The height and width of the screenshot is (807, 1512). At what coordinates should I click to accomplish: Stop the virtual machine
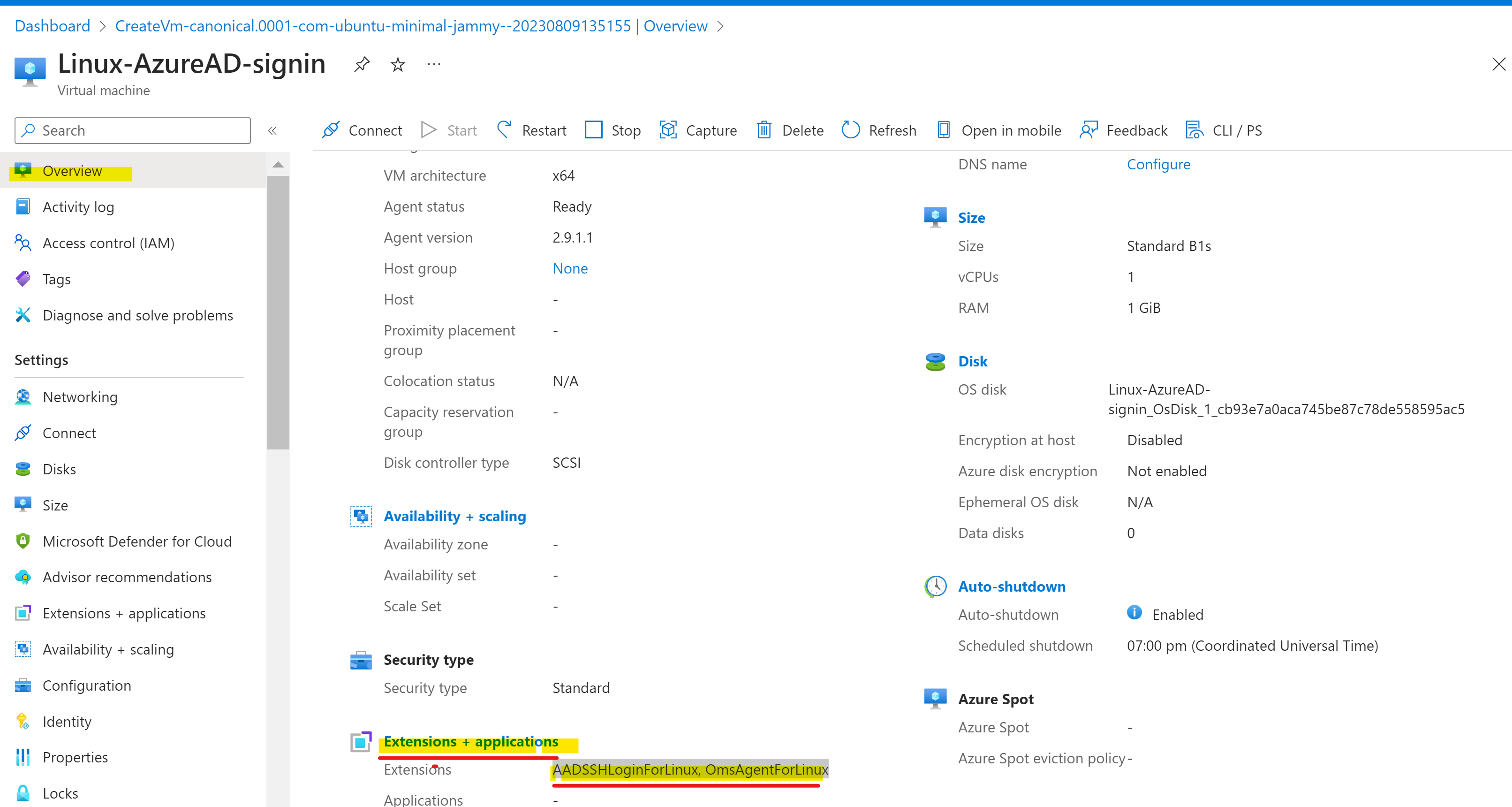613,130
